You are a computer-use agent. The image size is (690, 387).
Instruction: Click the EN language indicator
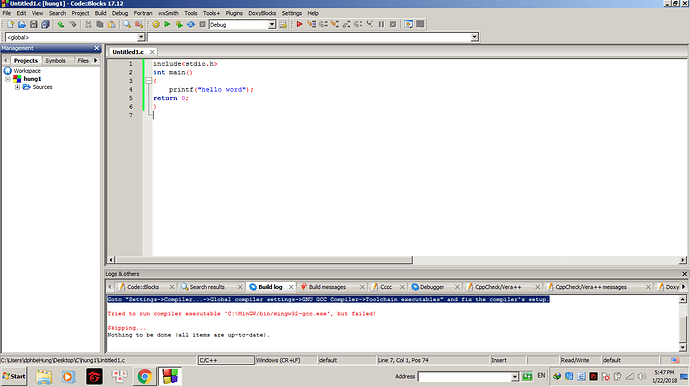[x=541, y=376]
